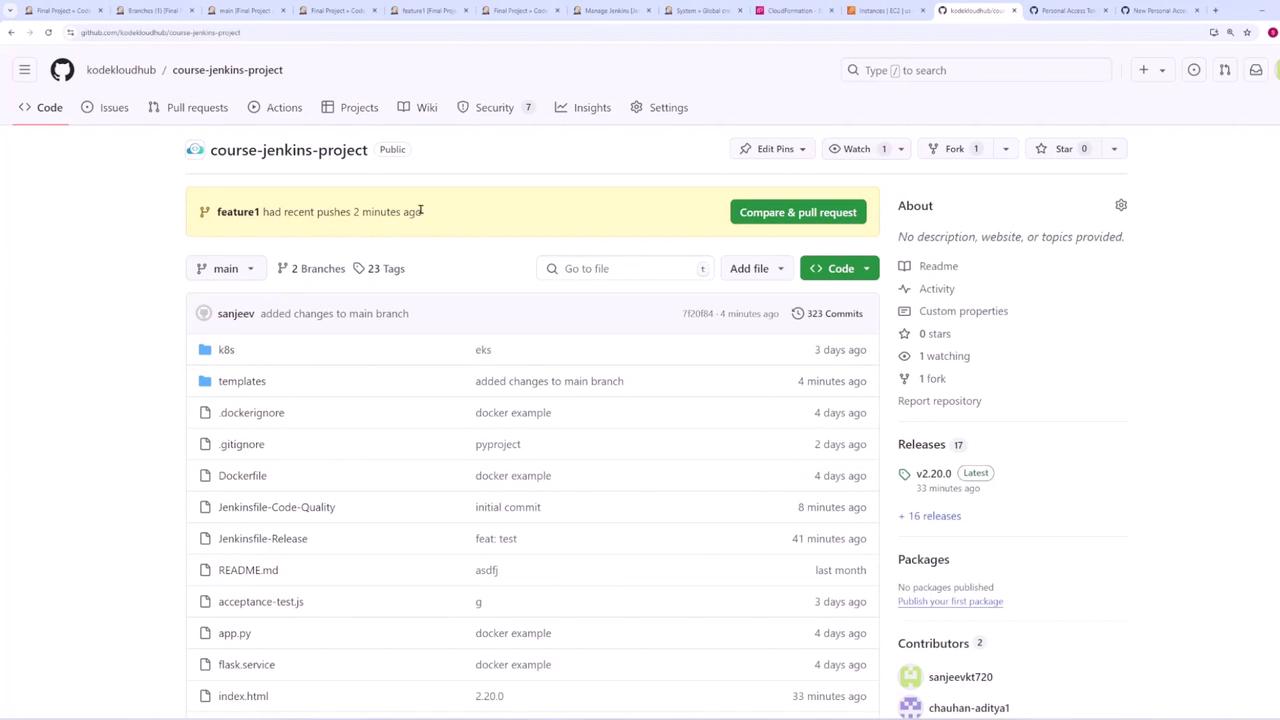Viewport: 1280px width, 720px height.
Task: Open a new browser tab with the plus icon
Action: pyautogui.click(x=1215, y=10)
